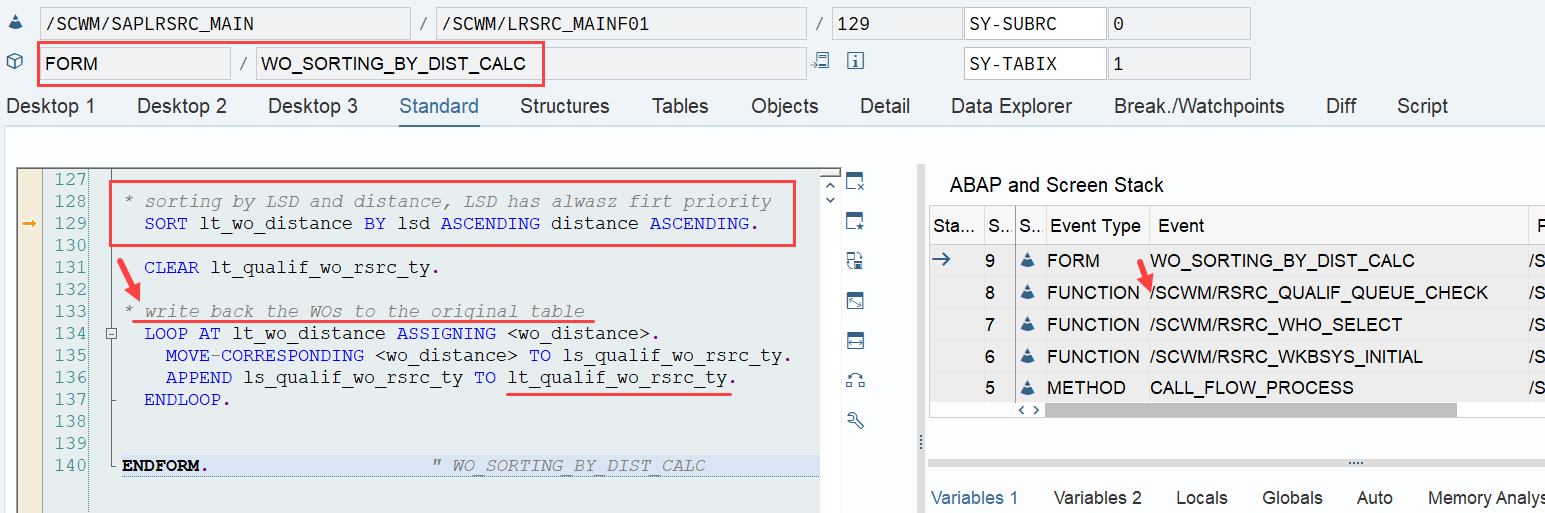Collapse the LOOP block at line 134

tap(110, 334)
